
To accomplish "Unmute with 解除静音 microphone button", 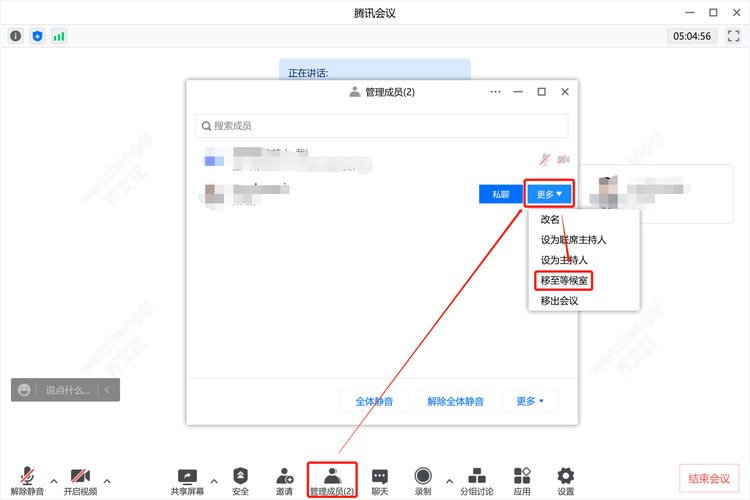I will 27,480.
